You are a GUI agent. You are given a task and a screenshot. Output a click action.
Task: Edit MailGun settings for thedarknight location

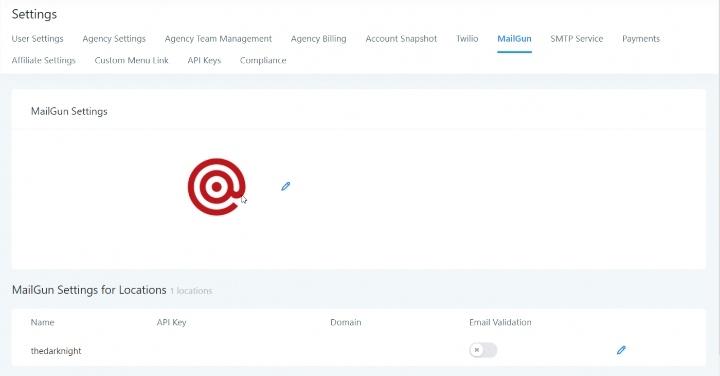click(x=621, y=350)
